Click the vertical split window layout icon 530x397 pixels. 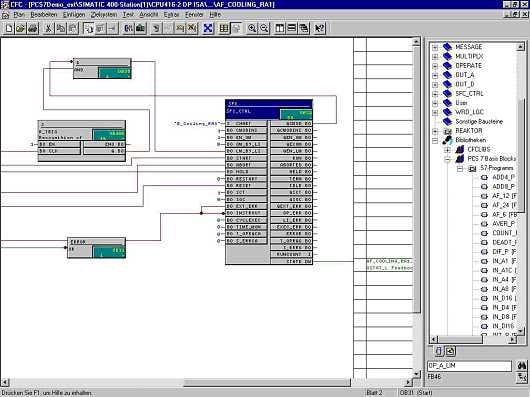(x=280, y=28)
